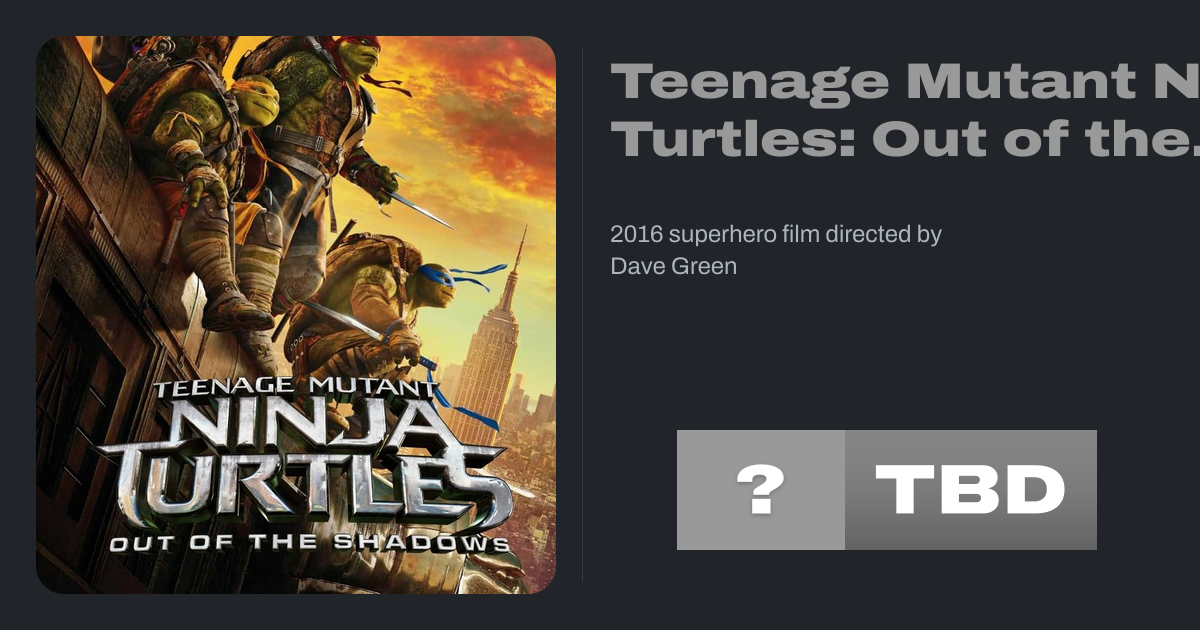This screenshot has height=630, width=1200.
Task: Click the vertical divider beside the poster
Action: coord(583,315)
